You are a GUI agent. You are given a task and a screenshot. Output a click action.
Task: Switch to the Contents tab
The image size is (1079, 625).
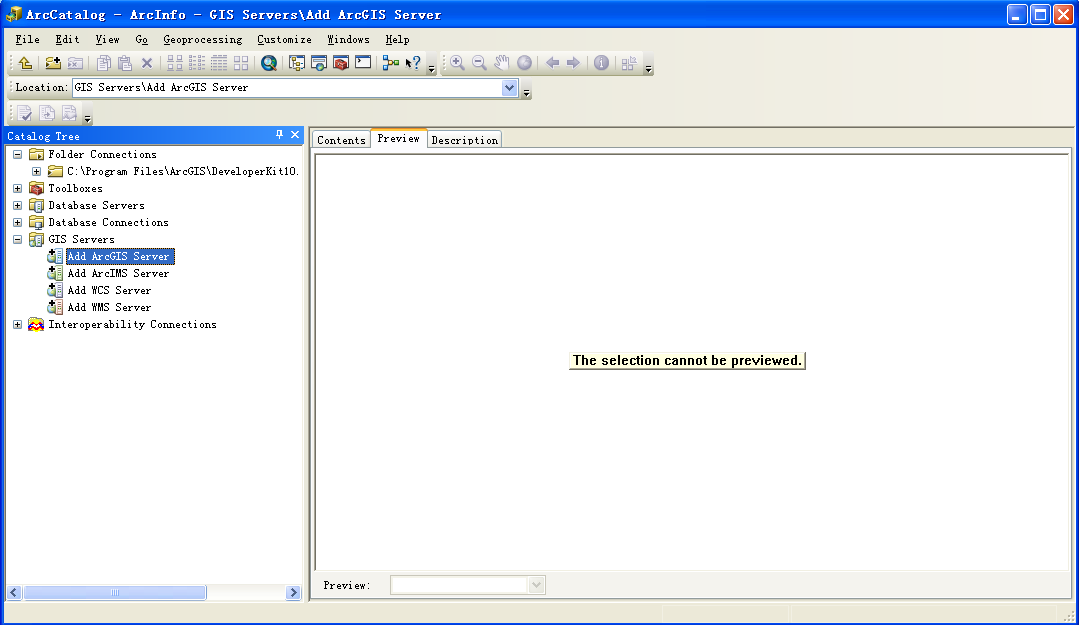(341, 140)
